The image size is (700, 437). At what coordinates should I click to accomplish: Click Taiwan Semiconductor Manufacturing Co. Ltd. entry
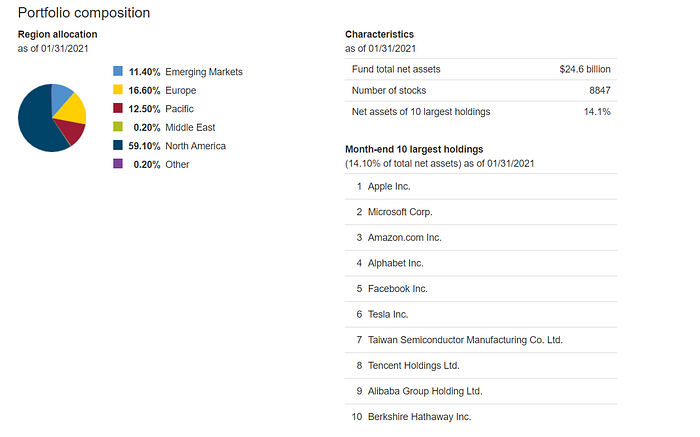click(x=465, y=340)
